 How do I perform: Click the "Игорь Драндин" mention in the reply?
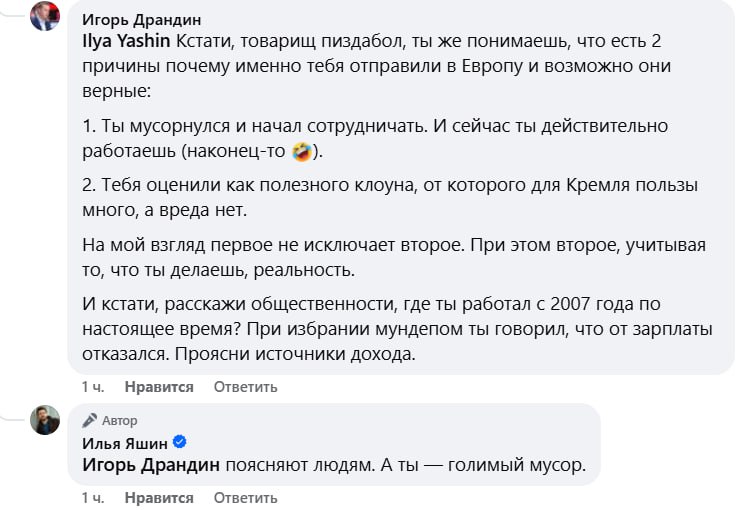(x=150, y=465)
